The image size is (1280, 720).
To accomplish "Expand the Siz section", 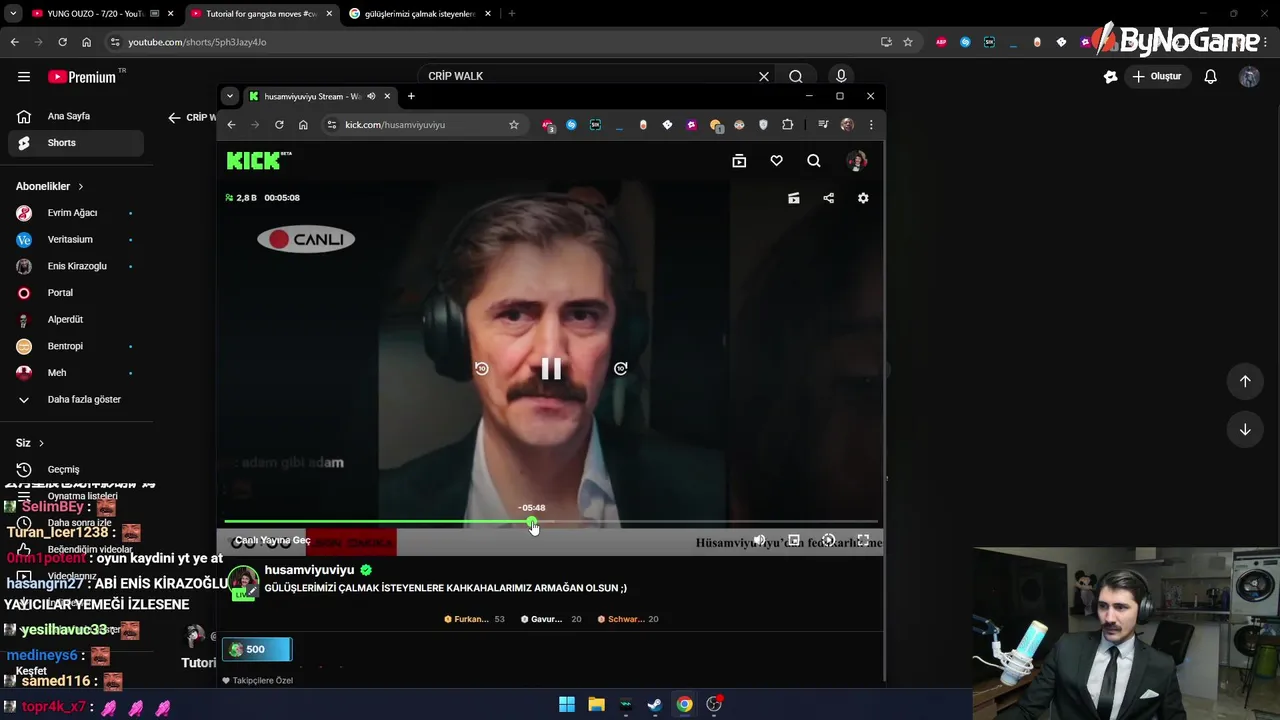I will (x=30, y=443).
